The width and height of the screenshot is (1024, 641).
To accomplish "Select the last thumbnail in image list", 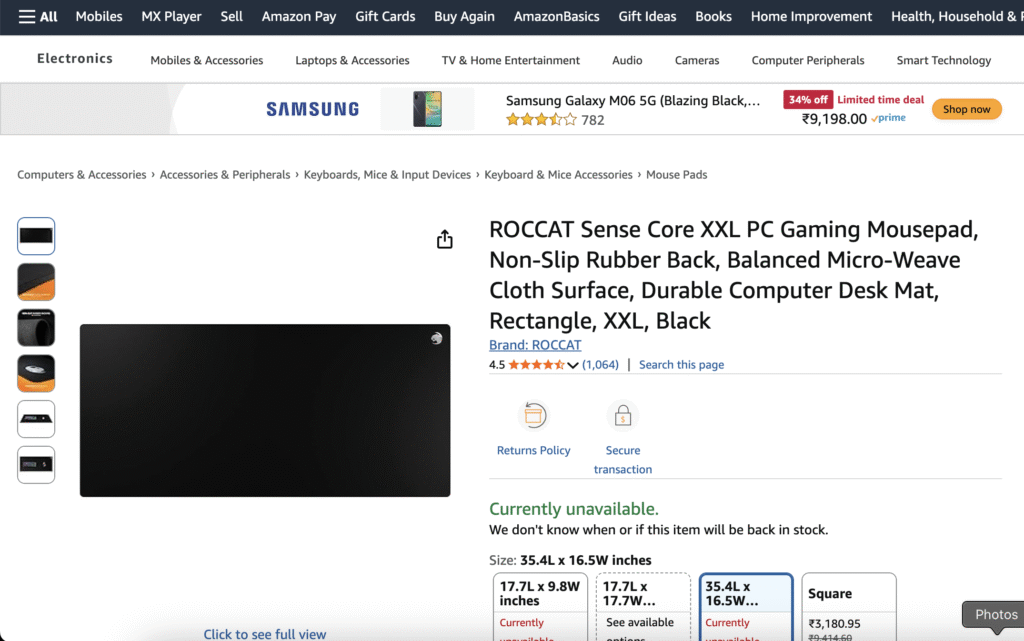I will pos(36,465).
